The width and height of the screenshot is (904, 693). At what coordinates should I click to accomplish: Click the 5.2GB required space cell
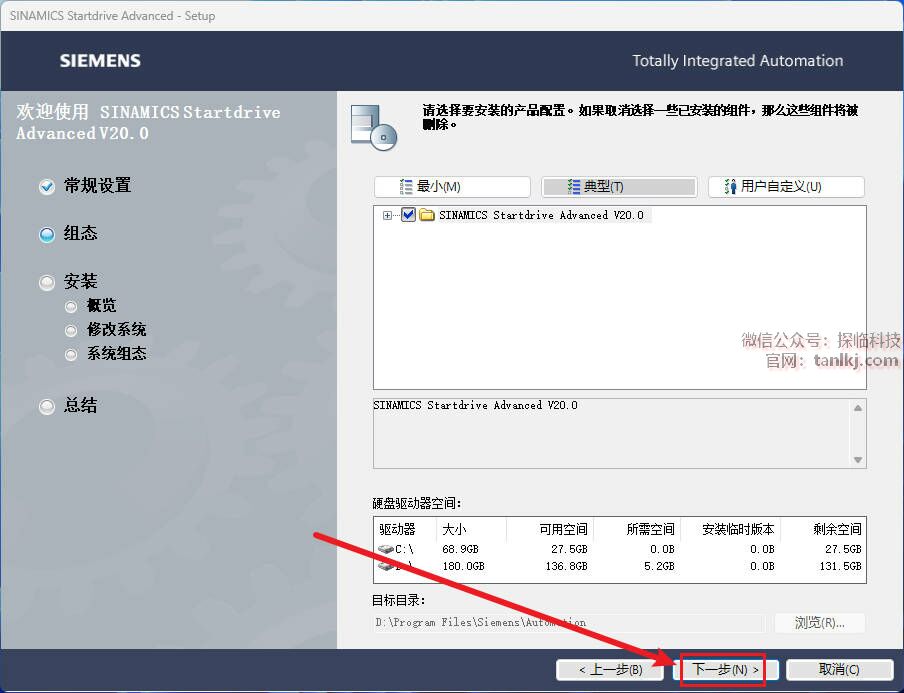[660, 567]
